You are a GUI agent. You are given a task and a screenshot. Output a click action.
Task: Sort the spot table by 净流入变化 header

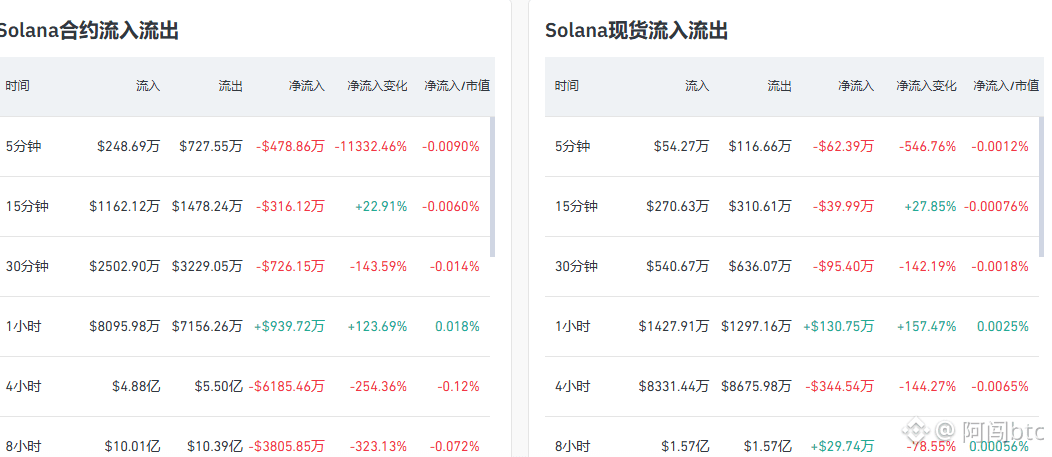[x=926, y=86]
